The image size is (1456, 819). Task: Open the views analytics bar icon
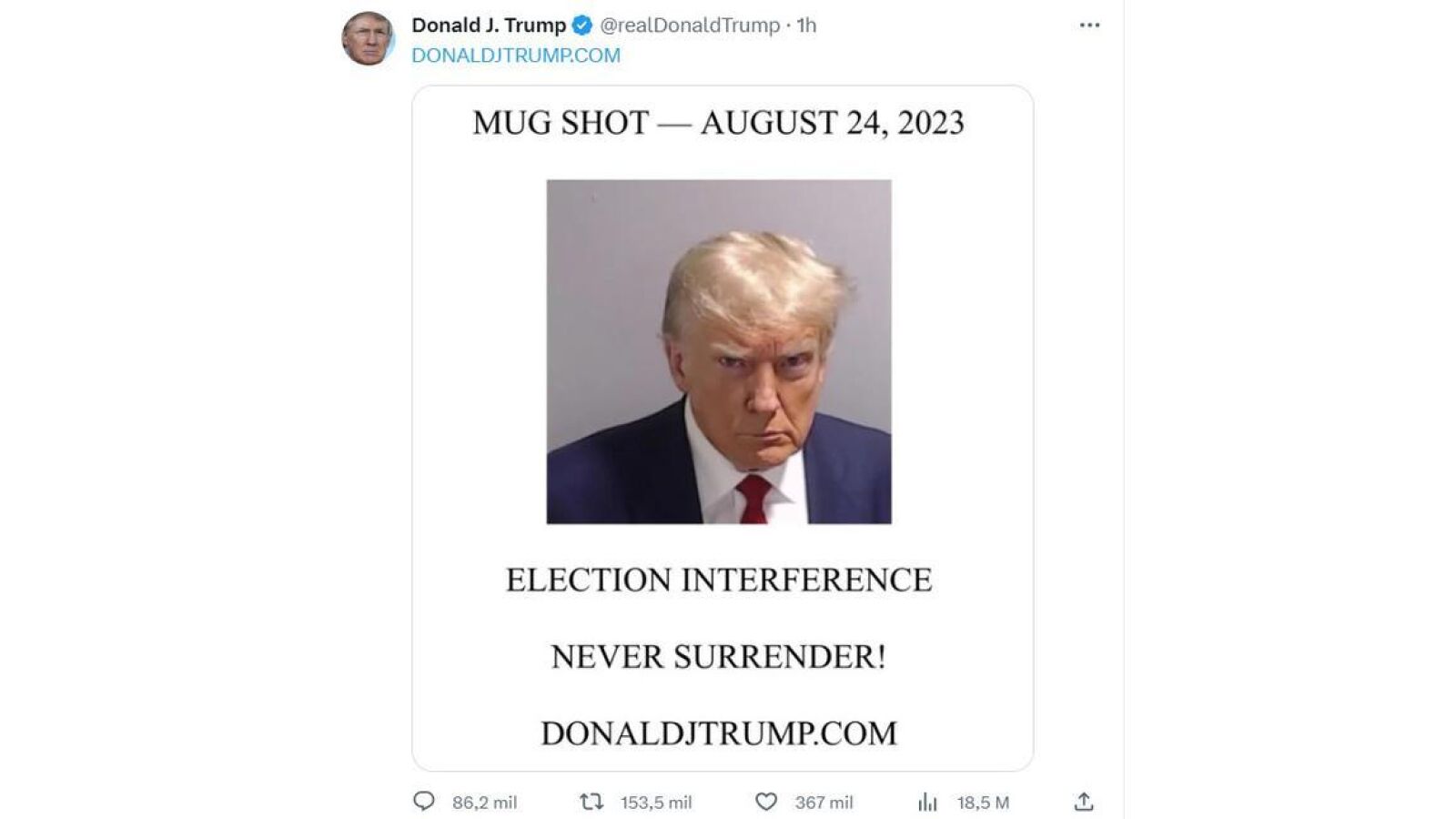click(927, 802)
